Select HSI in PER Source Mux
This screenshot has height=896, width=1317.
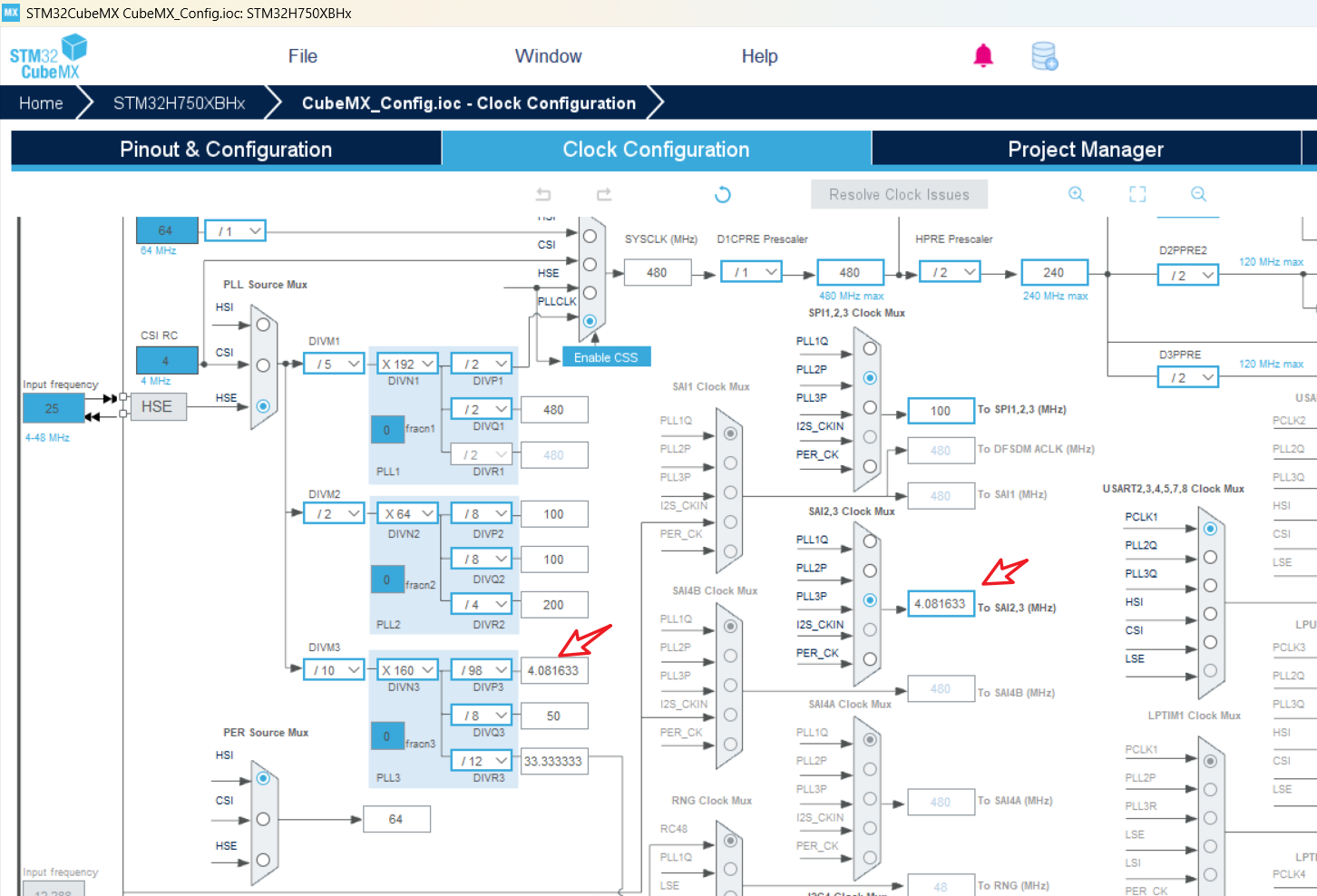point(263,778)
